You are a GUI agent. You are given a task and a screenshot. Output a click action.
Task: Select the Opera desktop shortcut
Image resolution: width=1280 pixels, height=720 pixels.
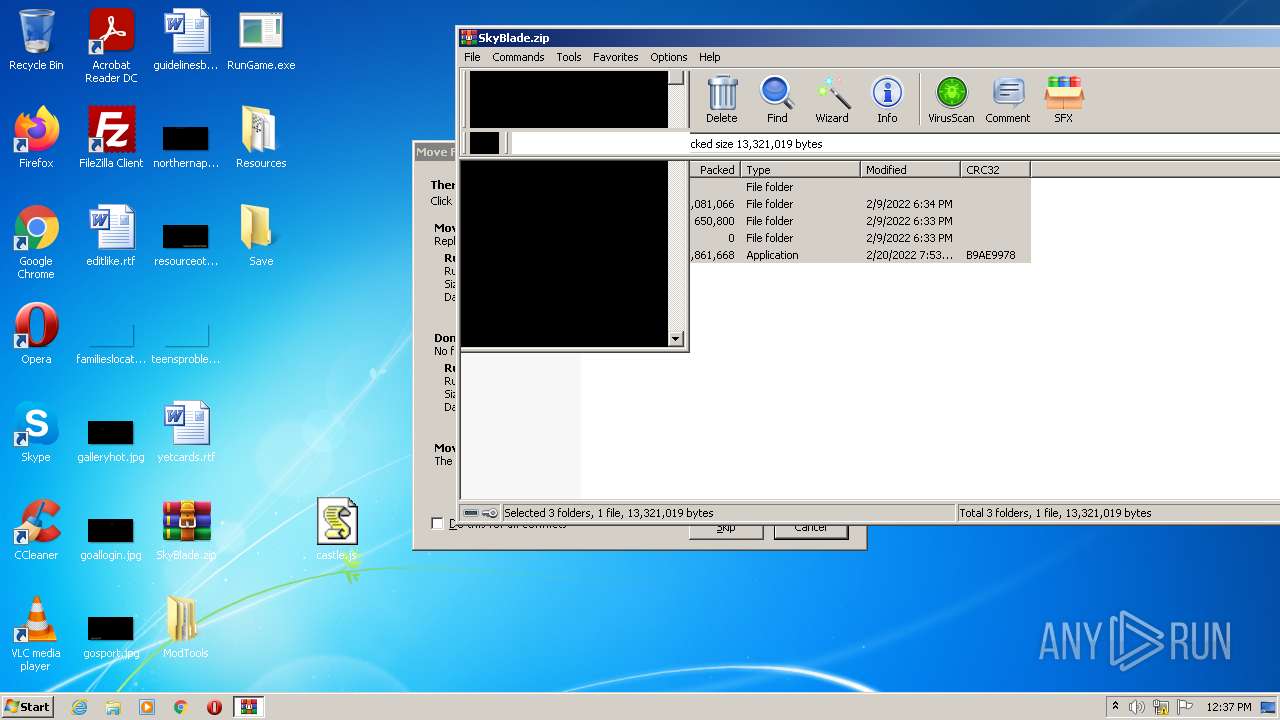36,335
